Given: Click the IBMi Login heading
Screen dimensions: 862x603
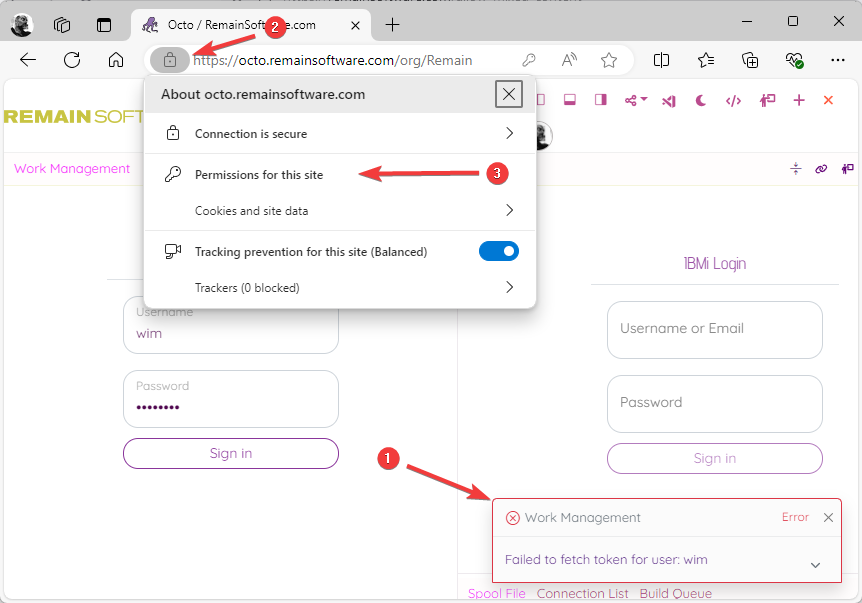Looking at the screenshot, I should 715,264.
